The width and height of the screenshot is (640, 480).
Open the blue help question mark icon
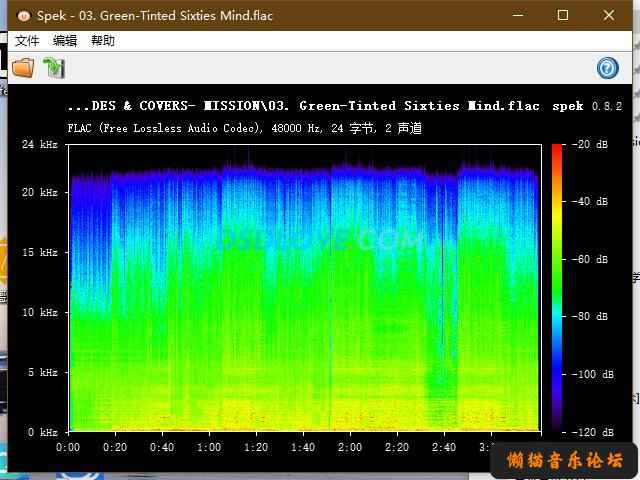tap(608, 68)
